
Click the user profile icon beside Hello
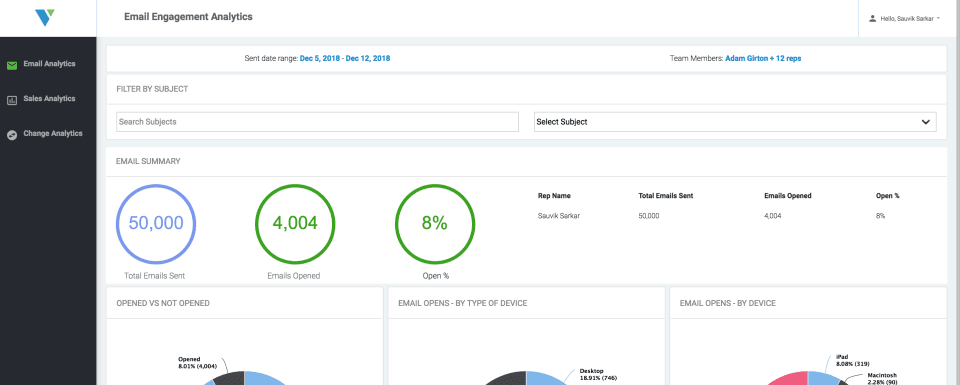[872, 19]
